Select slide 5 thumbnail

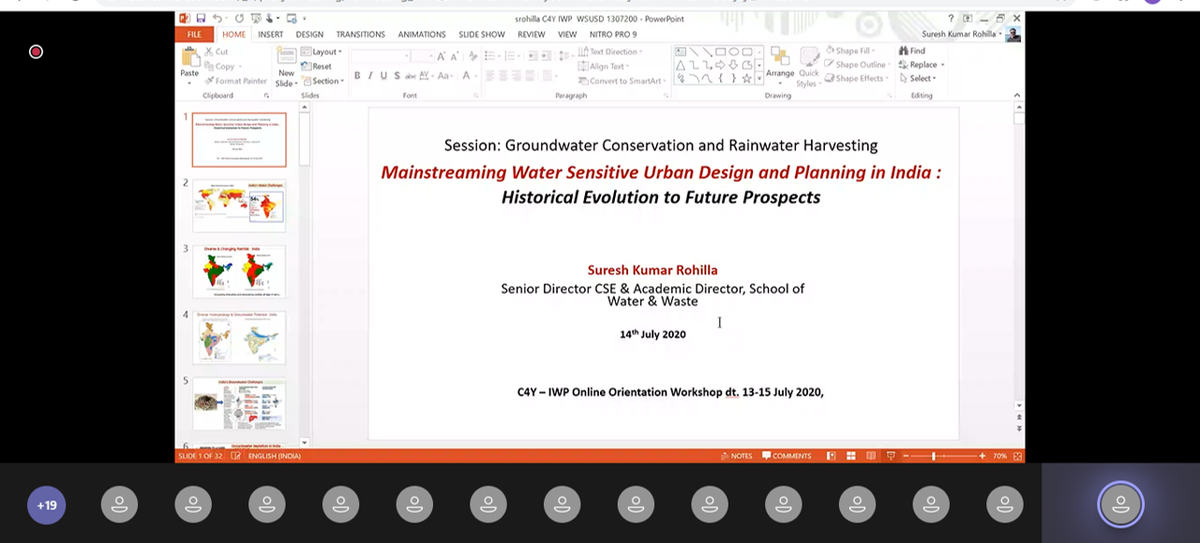[239, 403]
